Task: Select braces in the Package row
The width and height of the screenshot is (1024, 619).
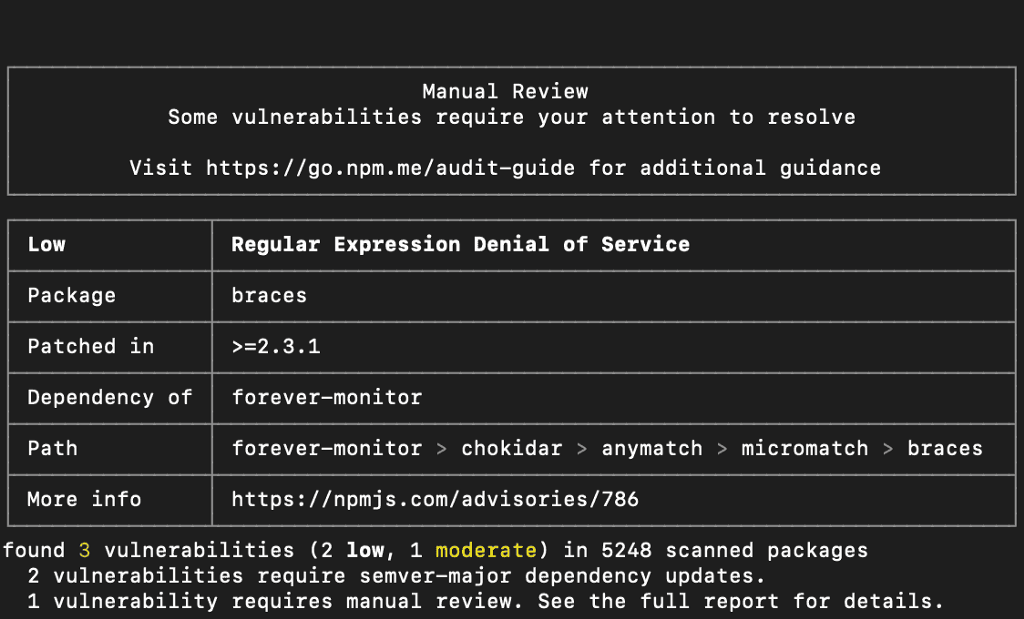Action: (x=269, y=296)
